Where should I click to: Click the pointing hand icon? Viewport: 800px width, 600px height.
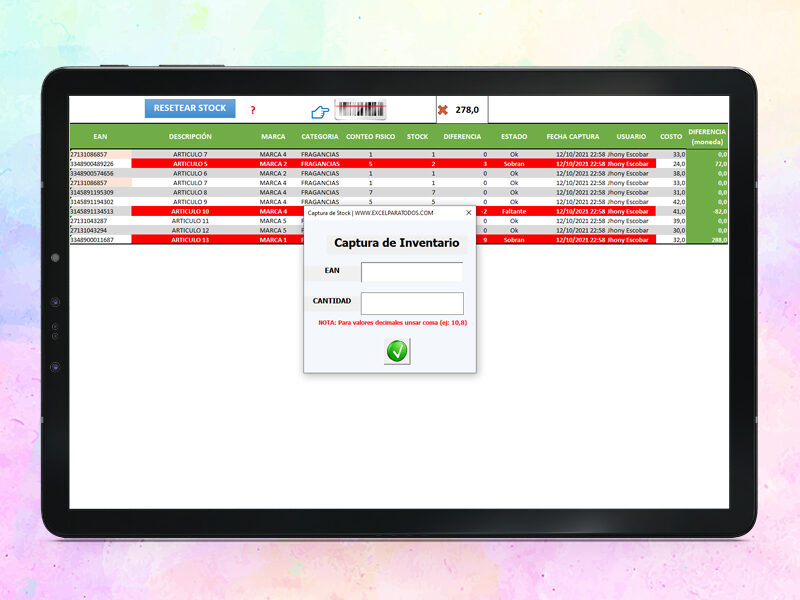(320, 112)
